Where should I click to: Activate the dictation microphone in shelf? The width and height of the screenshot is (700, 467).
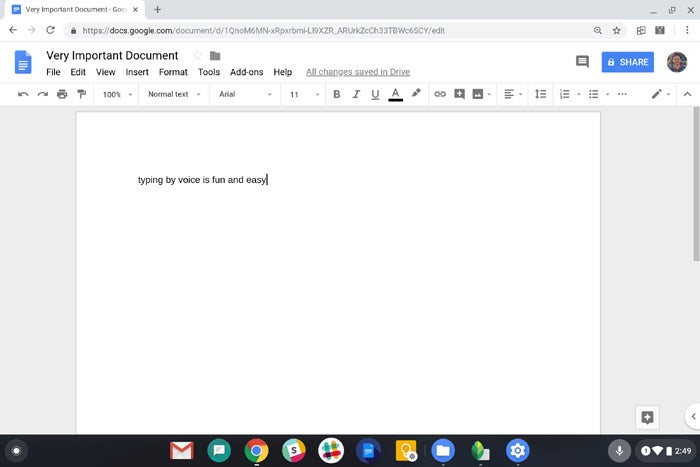click(619, 451)
